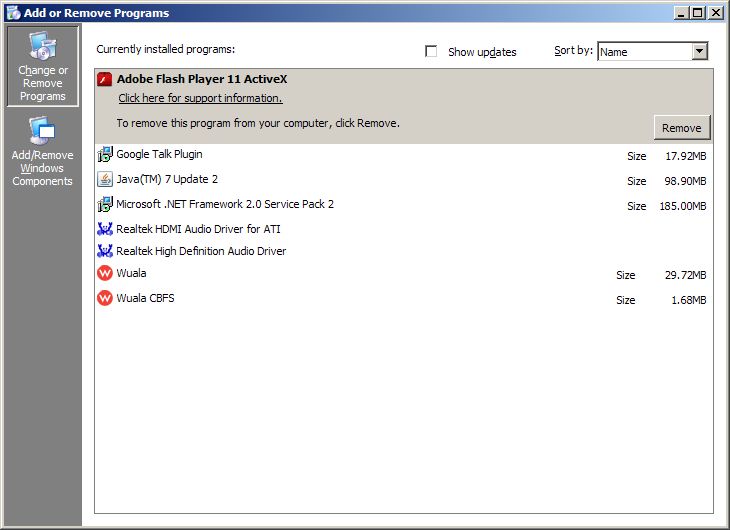Click the Java coffee cup icon
This screenshot has width=730, height=530.
coord(105,179)
